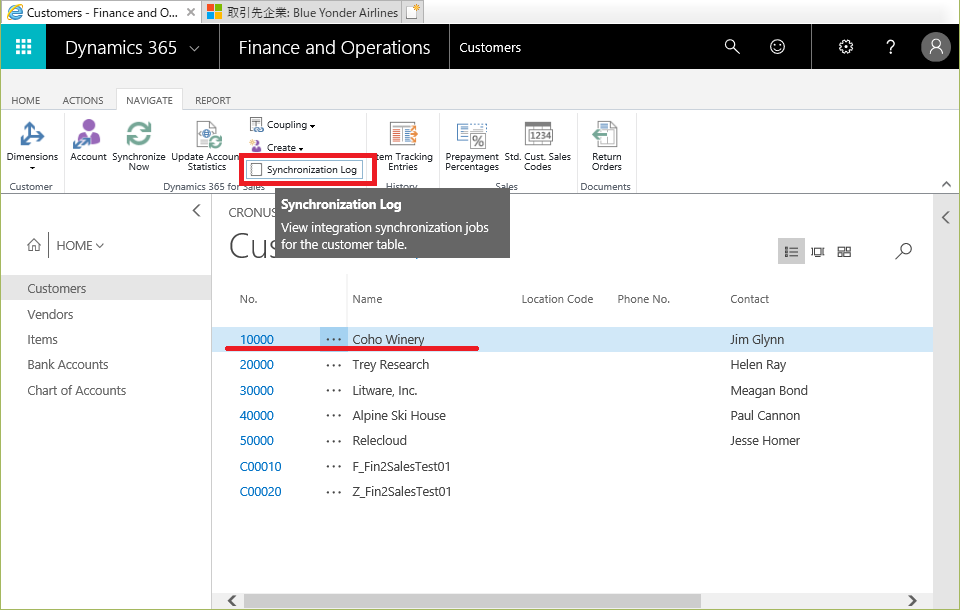Click the list search magnifier icon
Screen dimensions: 960x610
903,251
